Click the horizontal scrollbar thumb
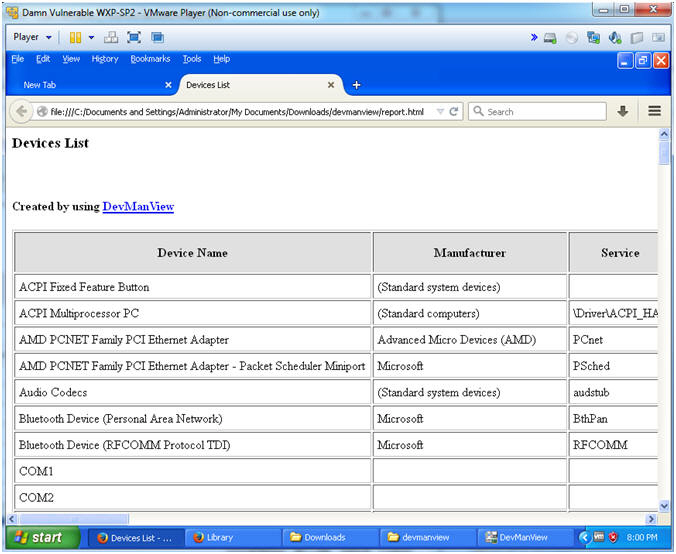This screenshot has width=676, height=554. [x=74, y=519]
